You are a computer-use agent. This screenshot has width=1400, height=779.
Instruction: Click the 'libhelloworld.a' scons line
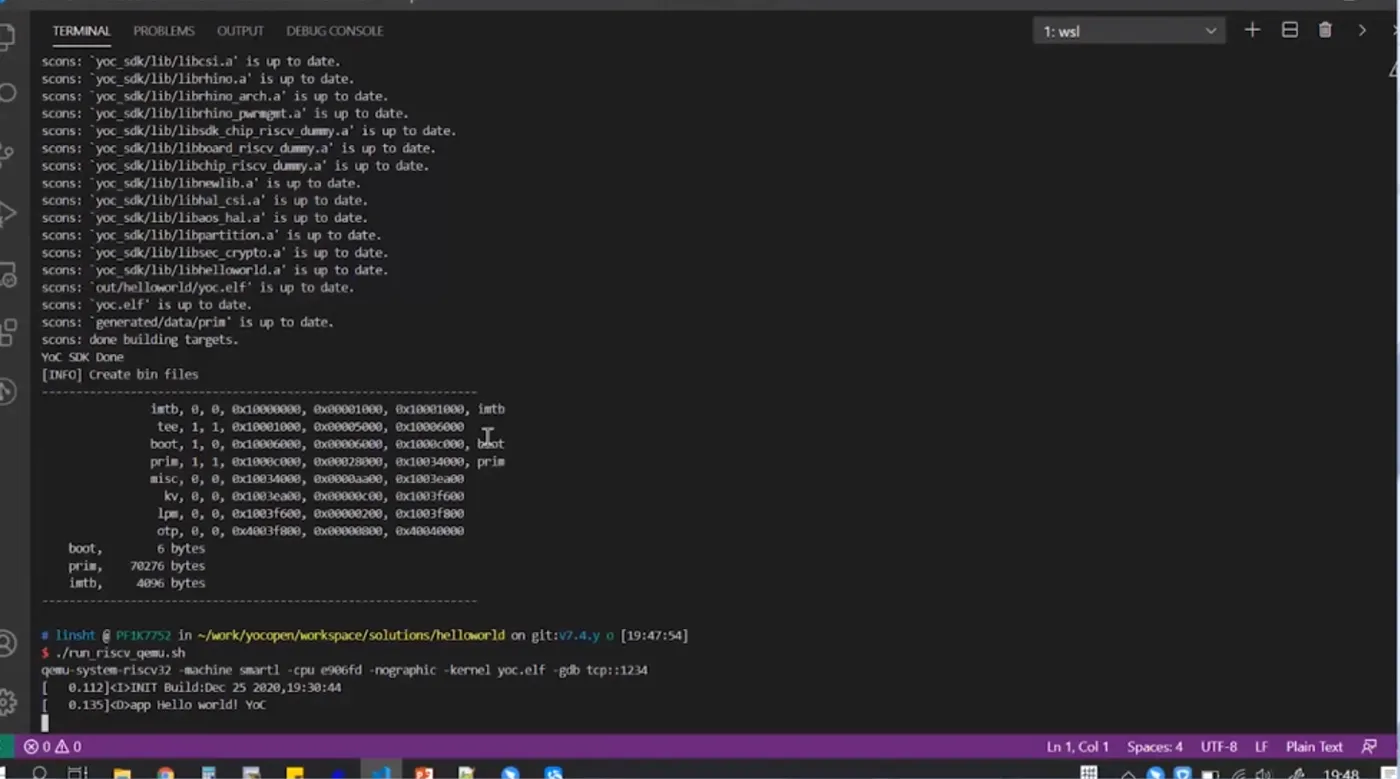tap(215, 270)
